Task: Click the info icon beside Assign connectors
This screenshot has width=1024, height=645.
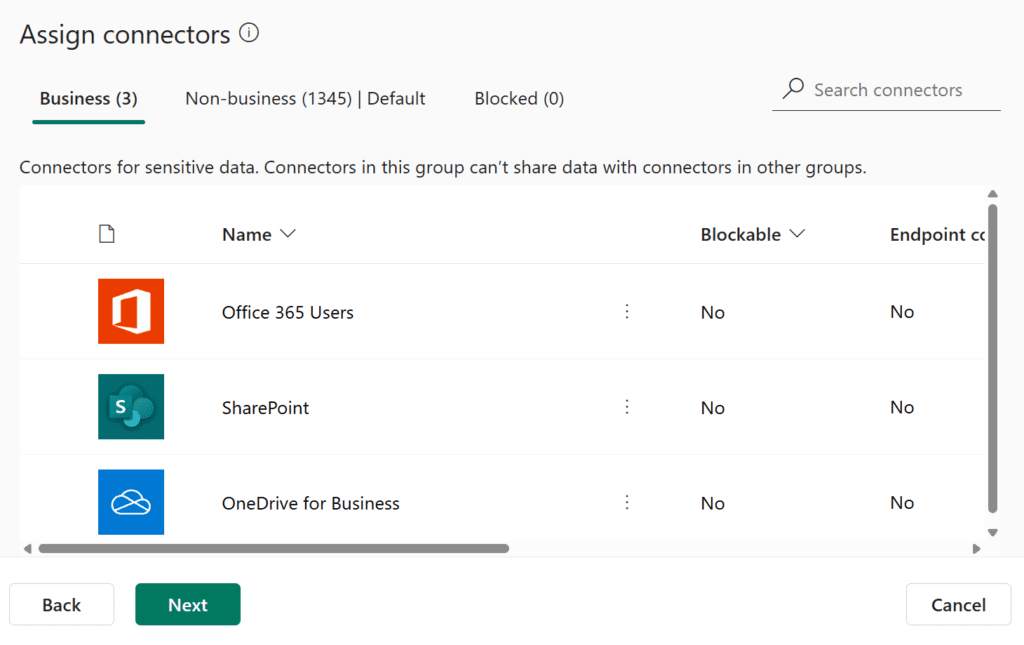Action: [x=249, y=33]
